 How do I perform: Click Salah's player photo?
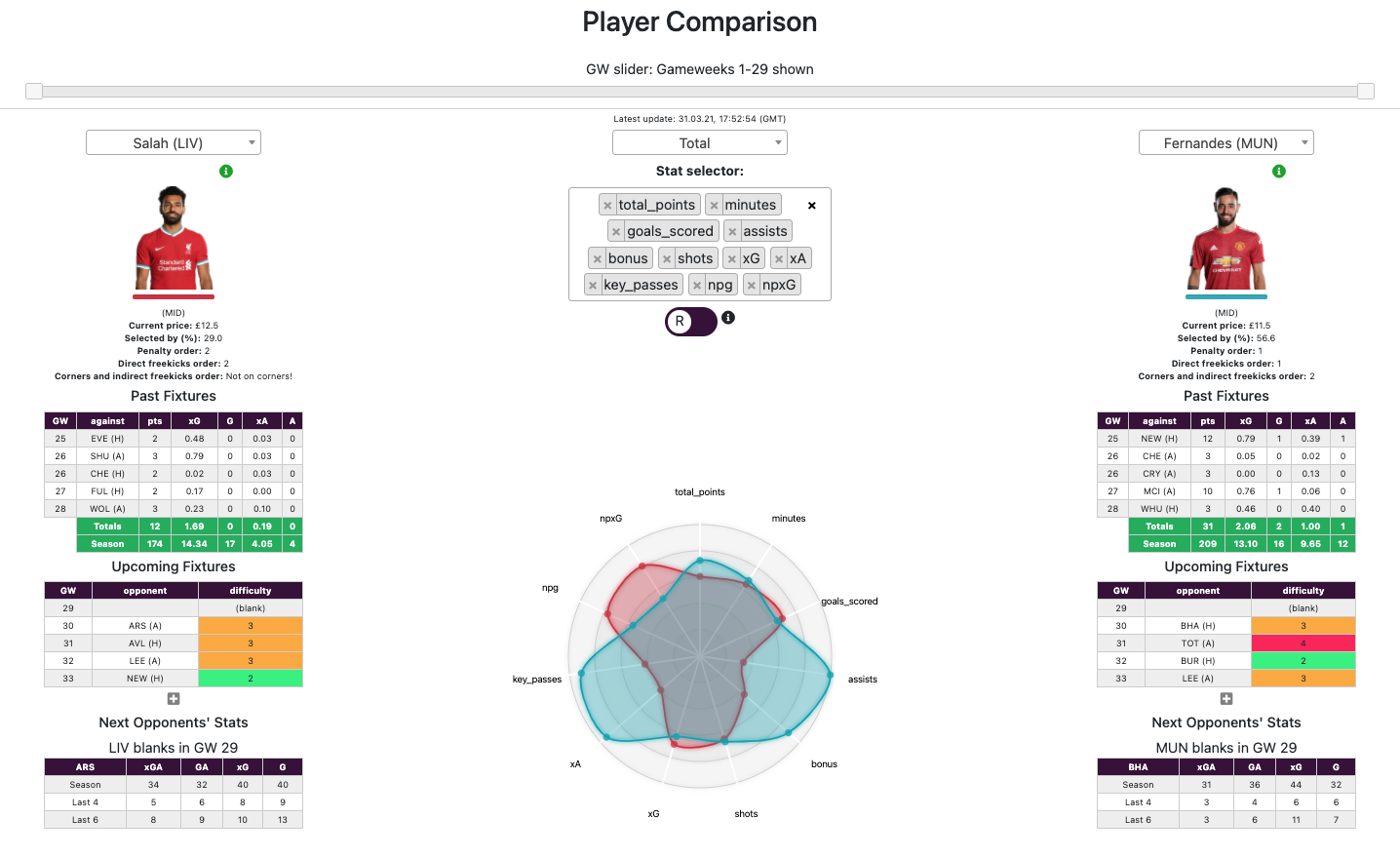coord(173,239)
